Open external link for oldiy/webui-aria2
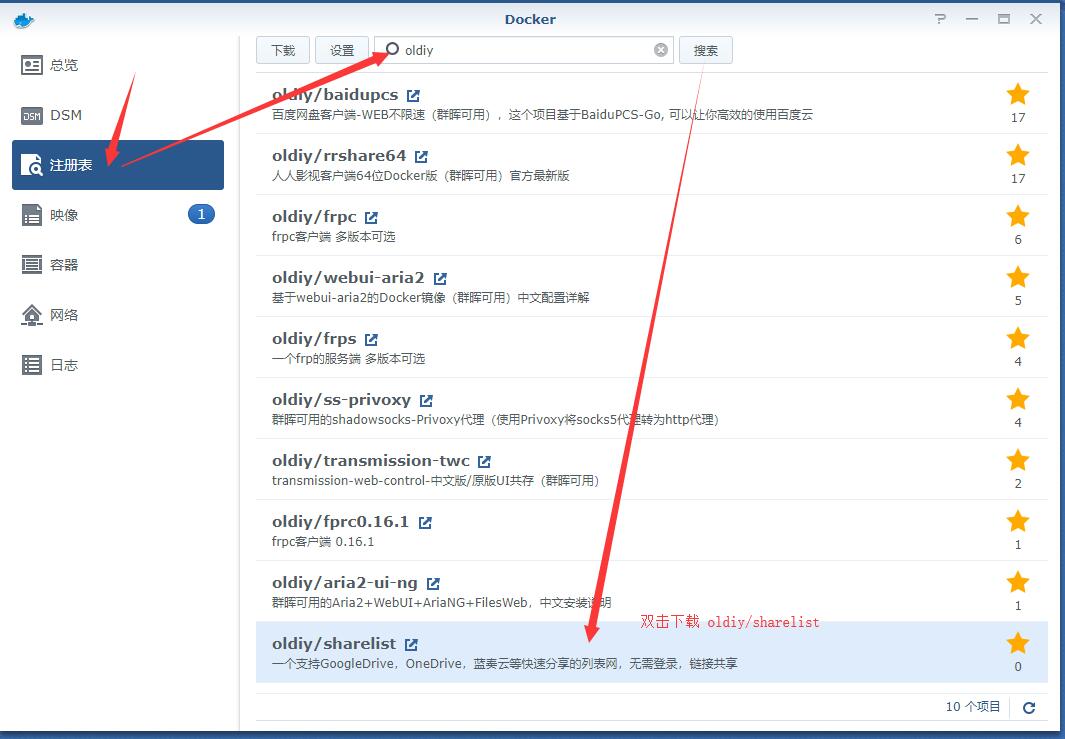The height and width of the screenshot is (739, 1065). tap(440, 278)
